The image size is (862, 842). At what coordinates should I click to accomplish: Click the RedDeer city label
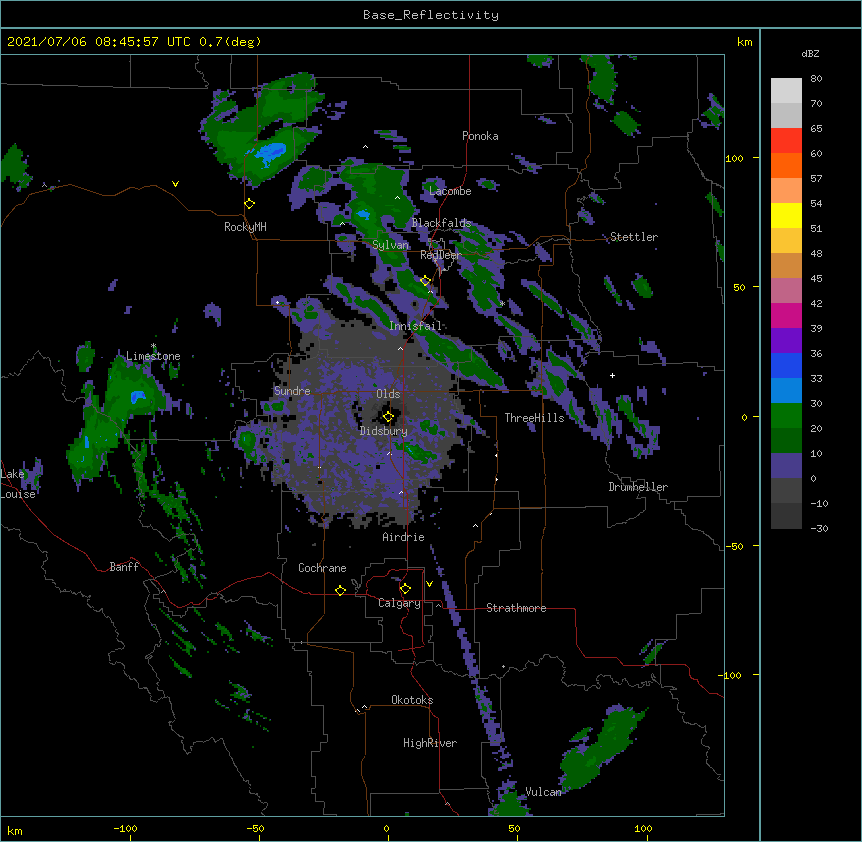click(x=441, y=255)
